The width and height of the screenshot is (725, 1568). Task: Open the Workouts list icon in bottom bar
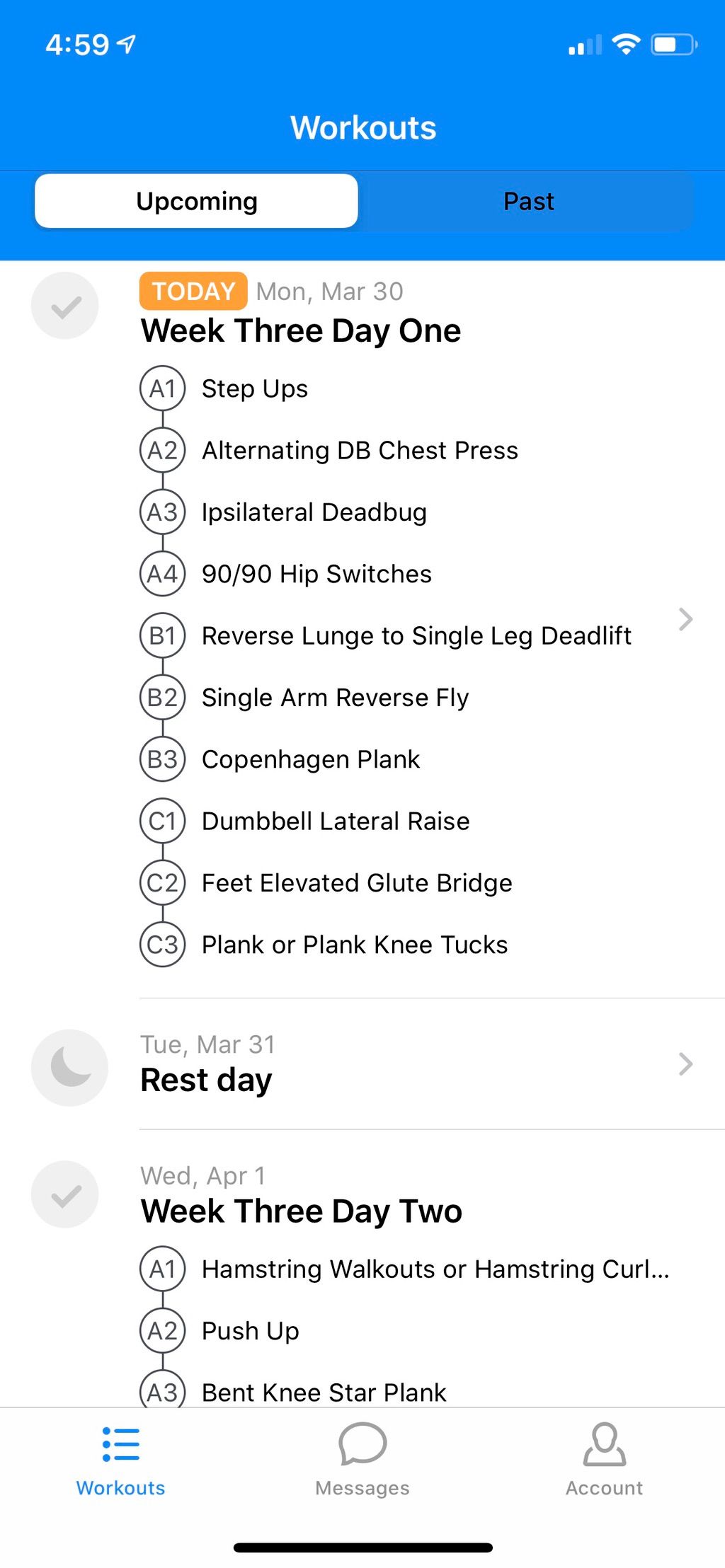[120, 1444]
